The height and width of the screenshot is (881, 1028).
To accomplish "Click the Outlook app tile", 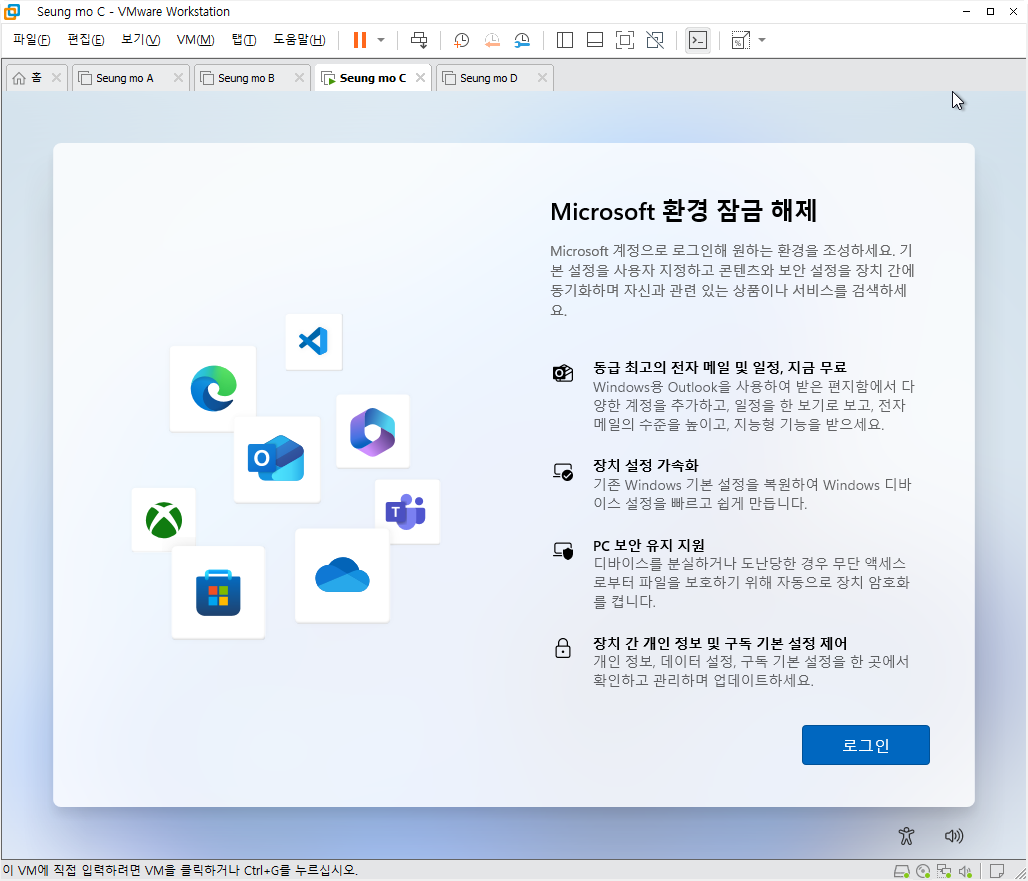I will click(x=277, y=459).
